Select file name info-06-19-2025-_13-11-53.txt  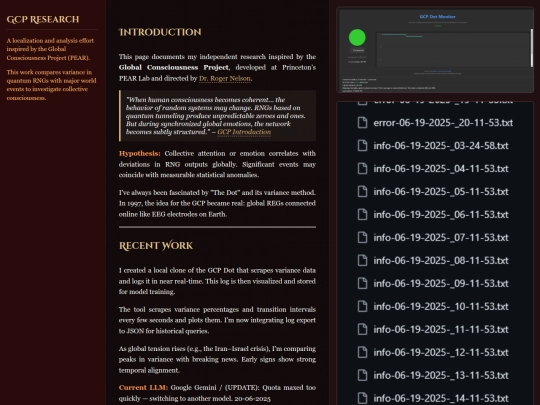point(441,375)
